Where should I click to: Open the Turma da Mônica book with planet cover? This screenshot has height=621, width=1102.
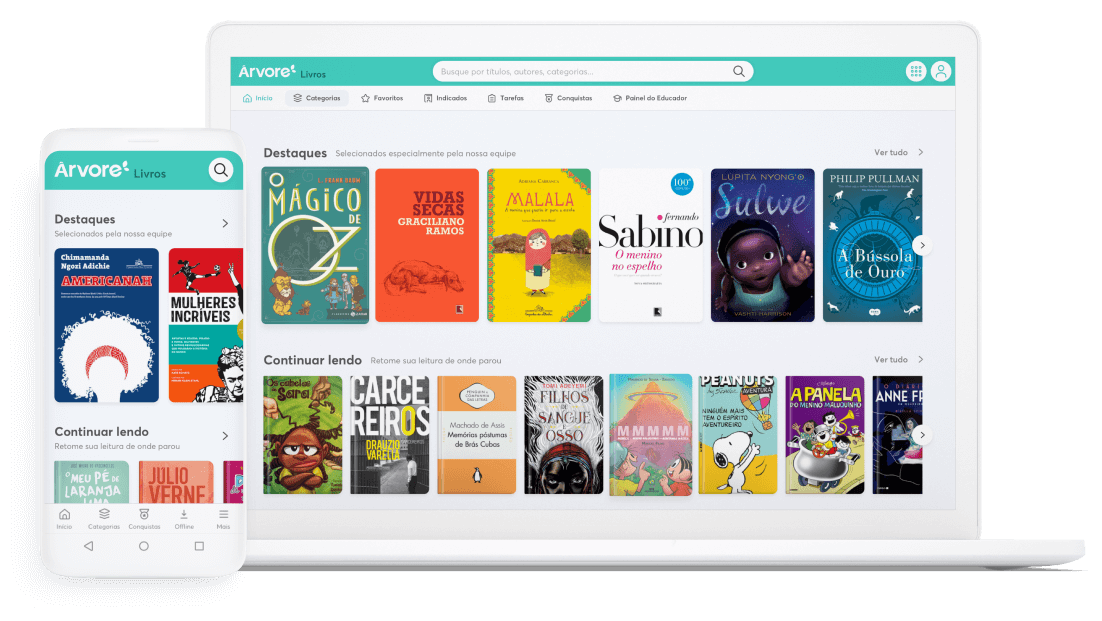[651, 435]
